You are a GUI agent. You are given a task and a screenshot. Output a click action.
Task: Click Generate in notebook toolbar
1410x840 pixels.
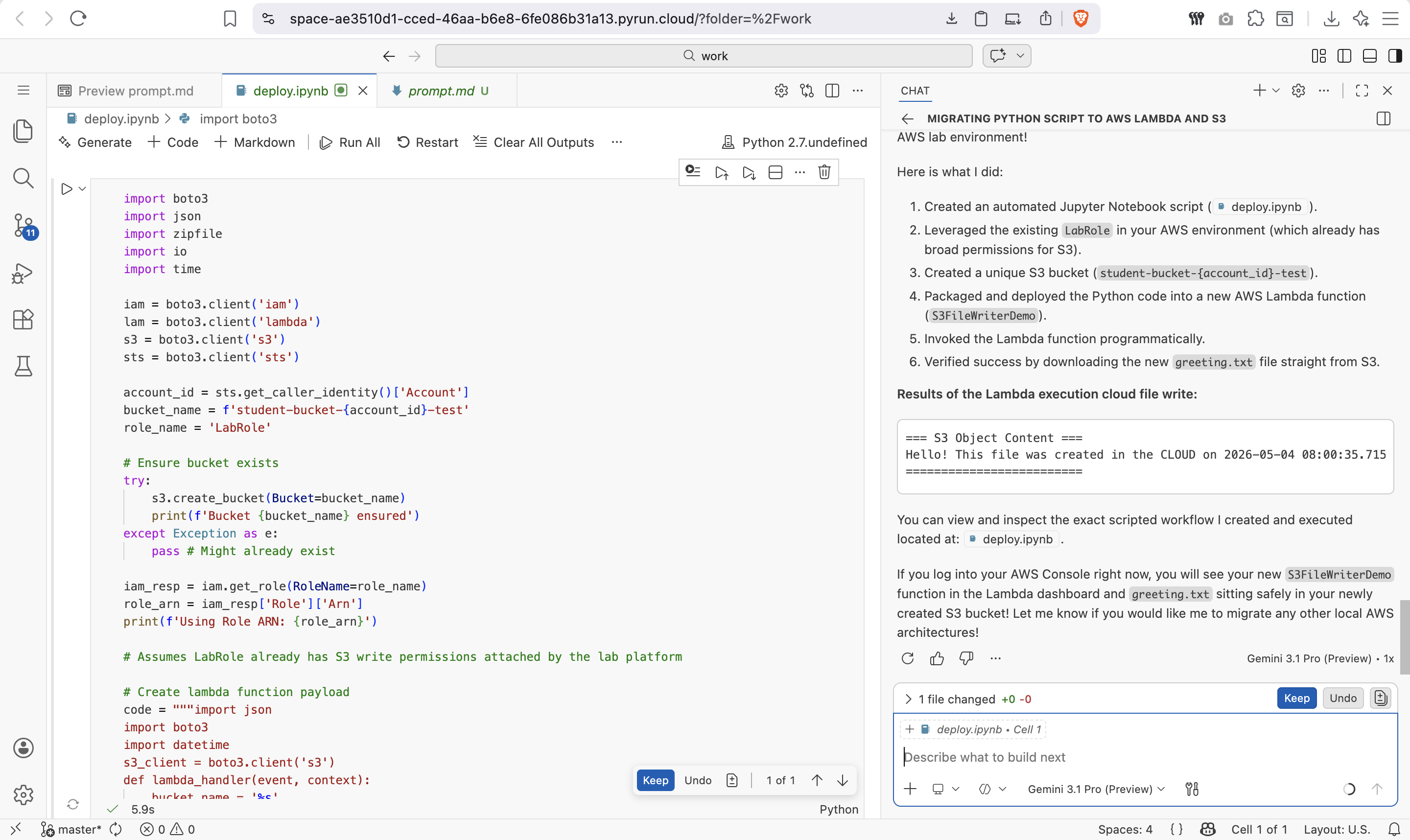(x=95, y=142)
